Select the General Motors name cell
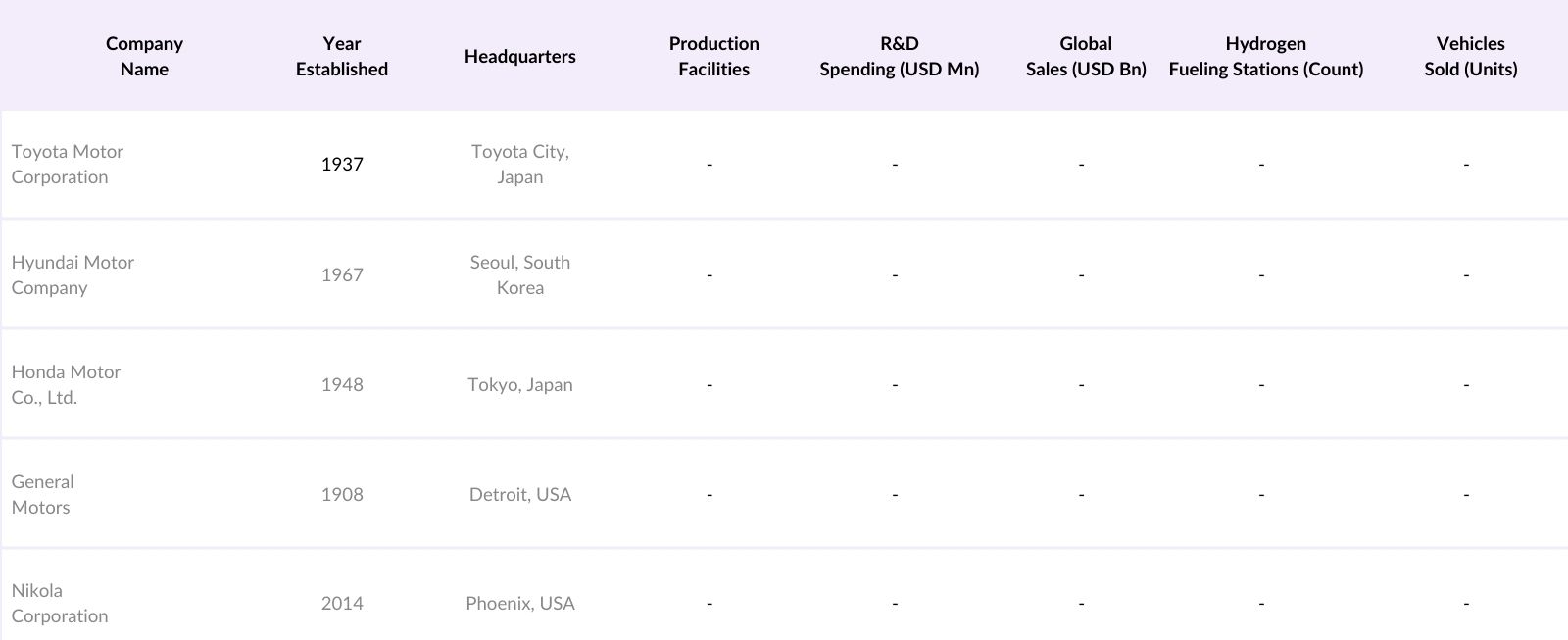The height and width of the screenshot is (640, 1568). (x=42, y=495)
